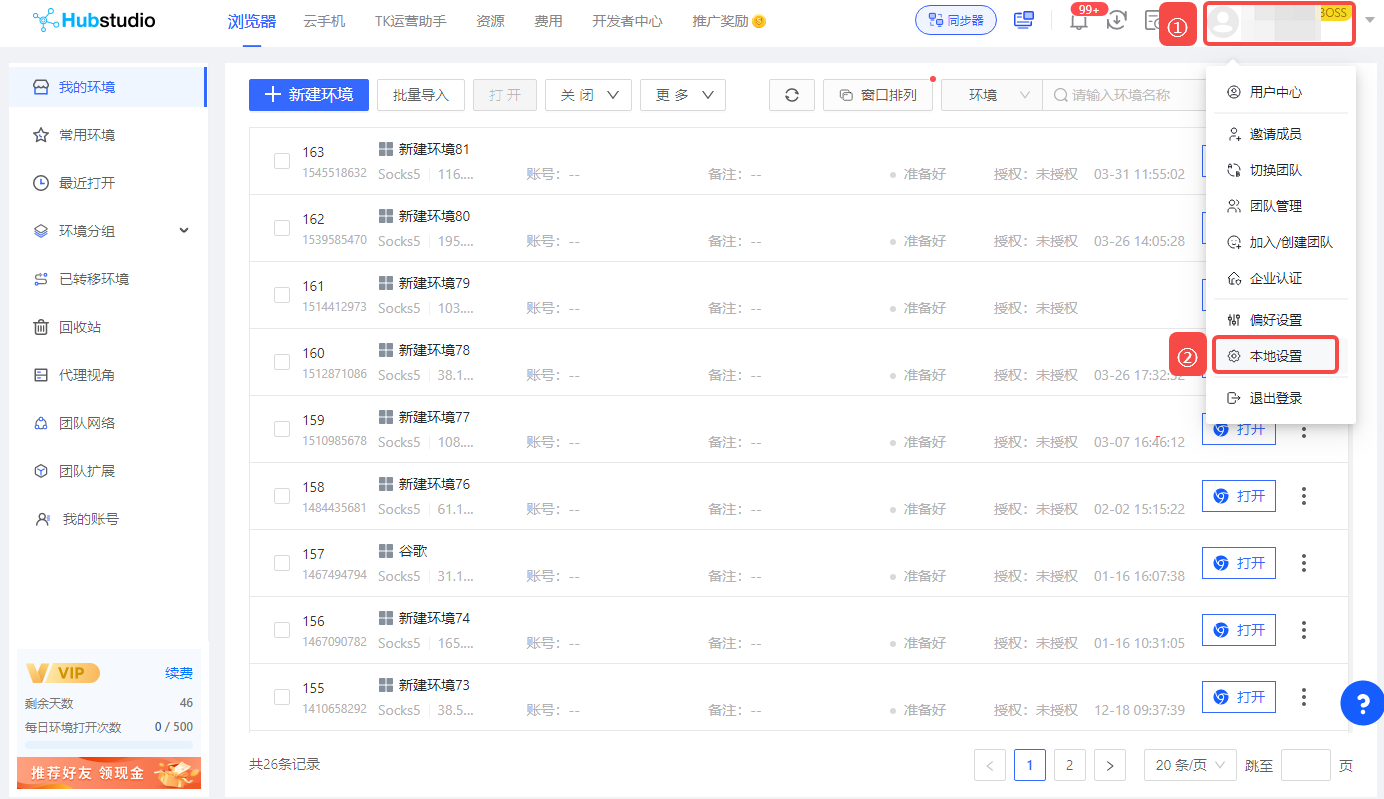The height and width of the screenshot is (799, 1384).
Task: Open the three-dot menu for environment 158
Action: click(x=1303, y=496)
